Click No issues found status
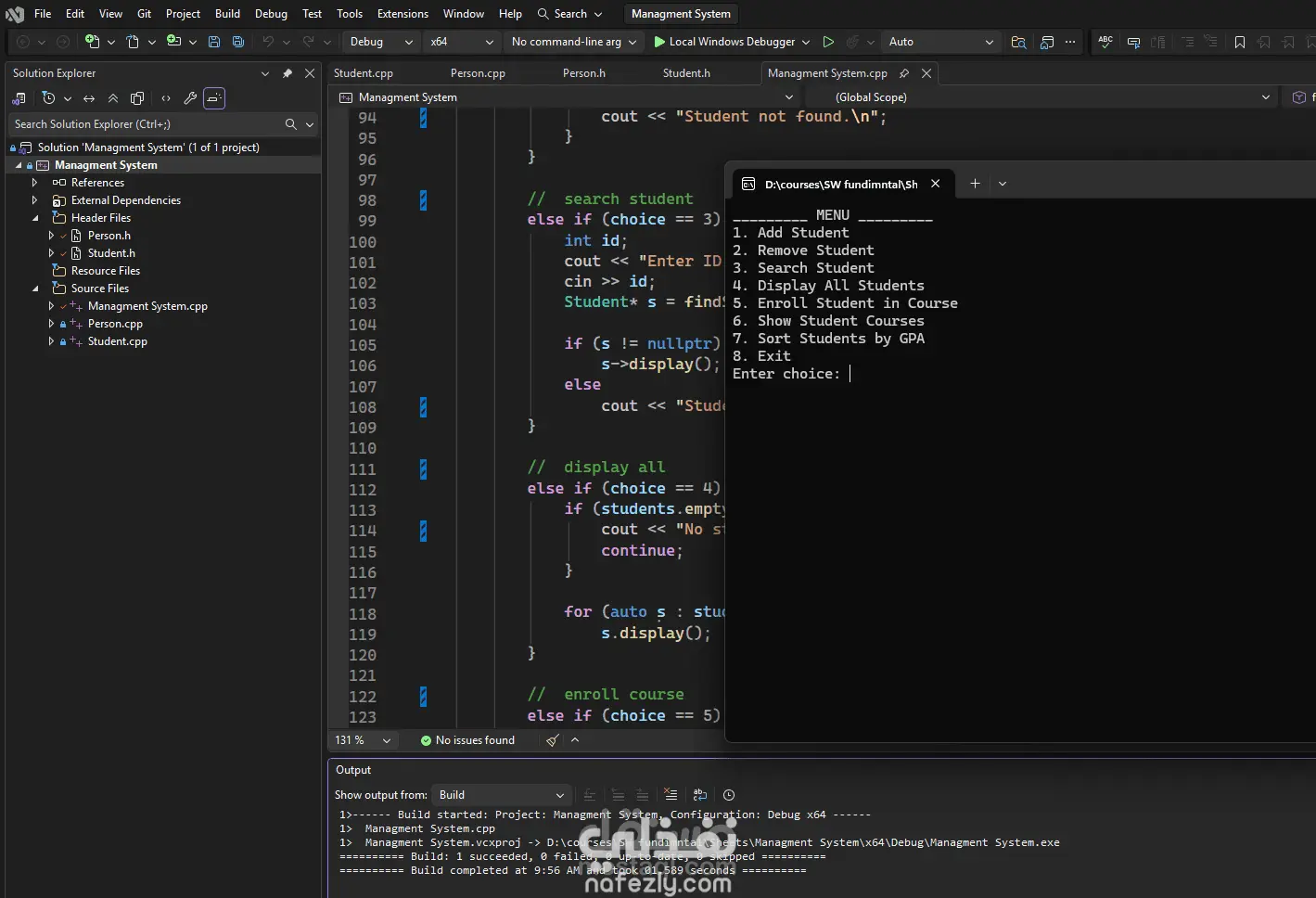 pyautogui.click(x=467, y=740)
